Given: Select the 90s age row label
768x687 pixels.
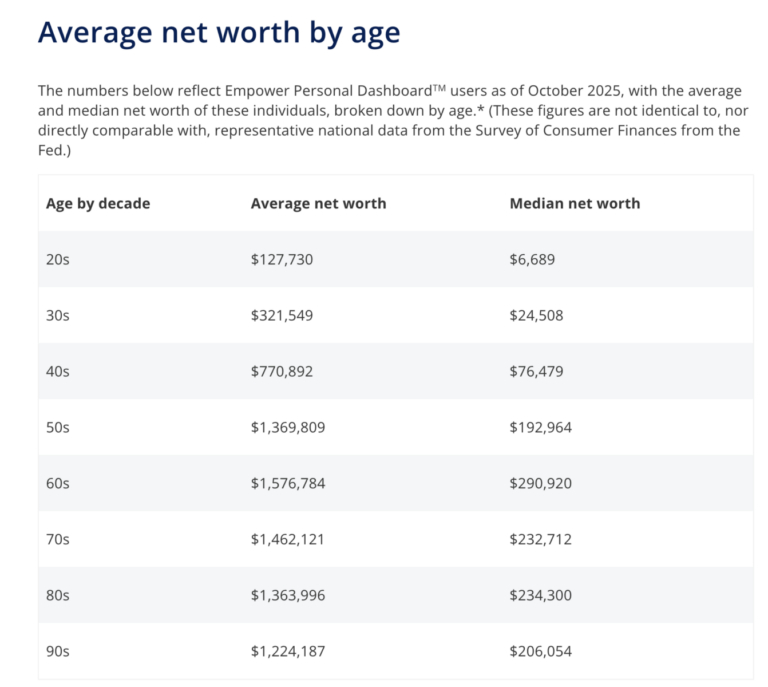Looking at the screenshot, I should tap(58, 651).
